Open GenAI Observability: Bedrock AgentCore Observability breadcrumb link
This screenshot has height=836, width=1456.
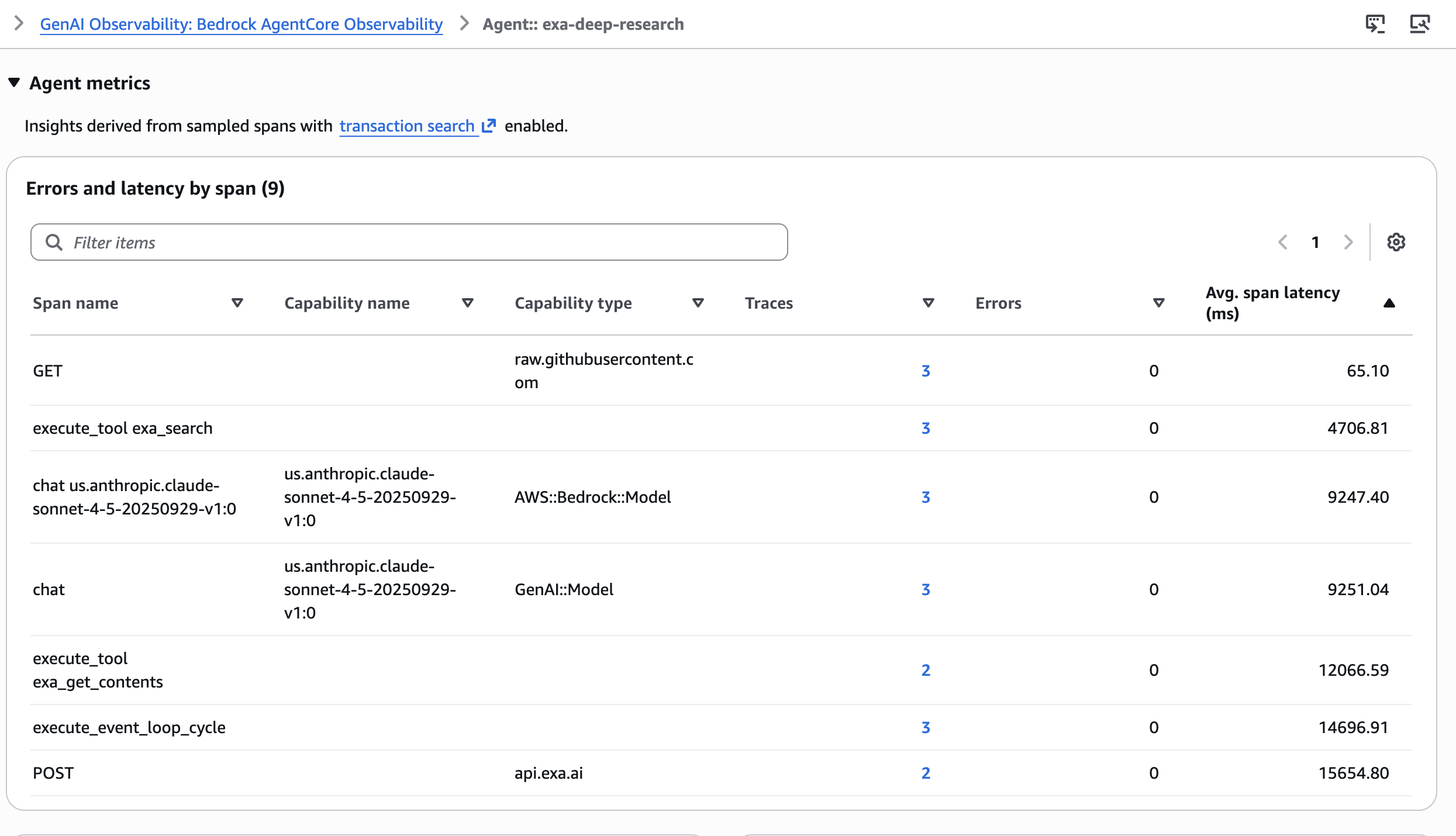(x=241, y=24)
